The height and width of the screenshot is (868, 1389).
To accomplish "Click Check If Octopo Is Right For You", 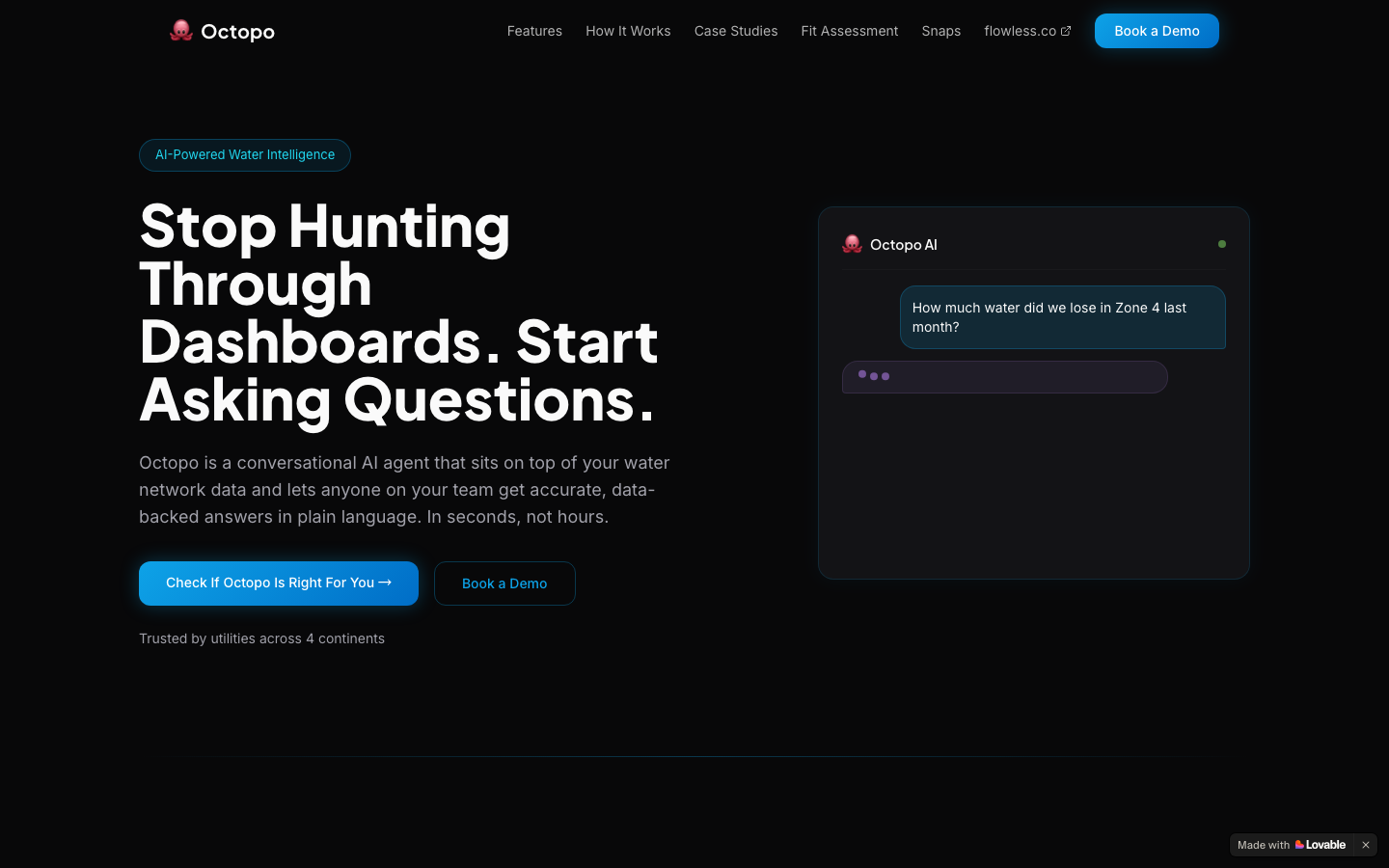I will point(279,583).
